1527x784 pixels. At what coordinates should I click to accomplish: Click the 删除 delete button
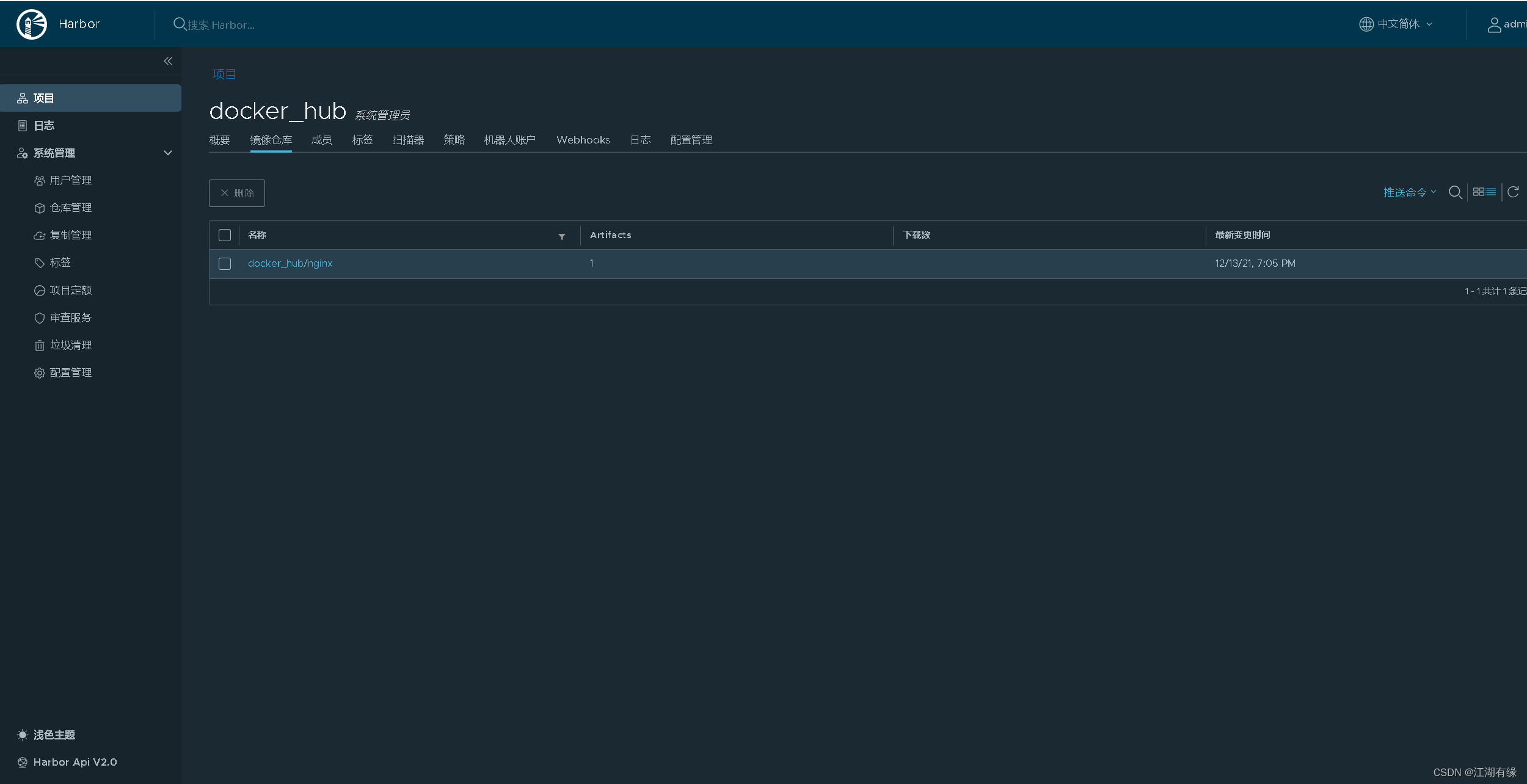[x=237, y=193]
